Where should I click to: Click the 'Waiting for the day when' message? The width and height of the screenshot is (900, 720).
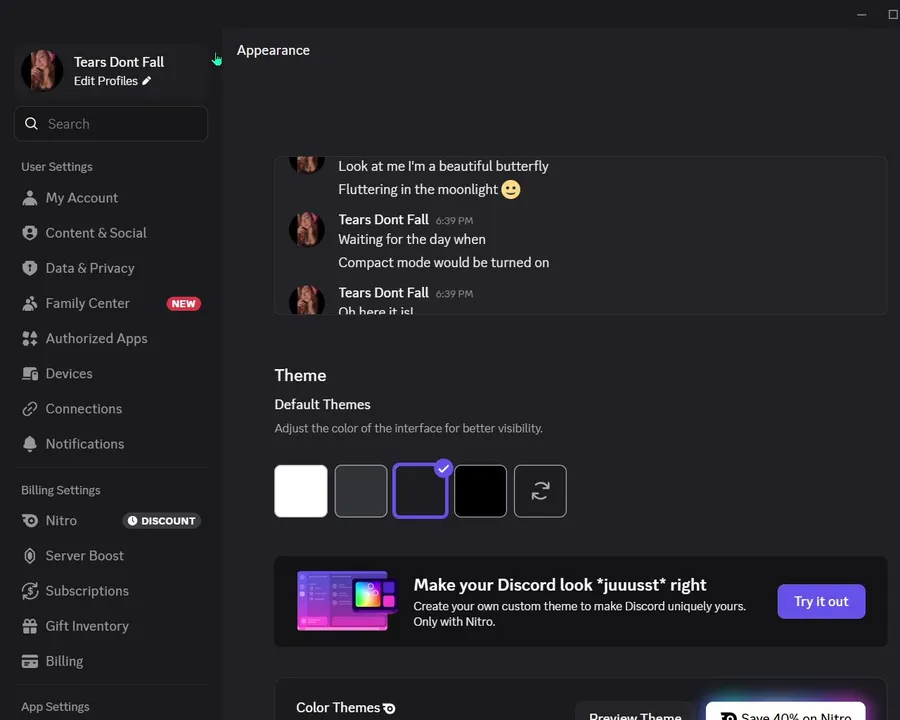tap(412, 239)
